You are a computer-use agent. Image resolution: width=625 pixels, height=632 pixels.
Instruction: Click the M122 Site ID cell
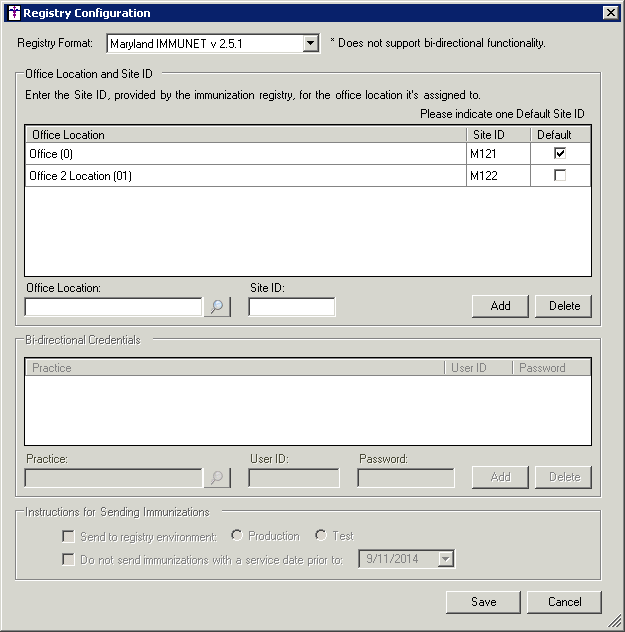[x=497, y=176]
